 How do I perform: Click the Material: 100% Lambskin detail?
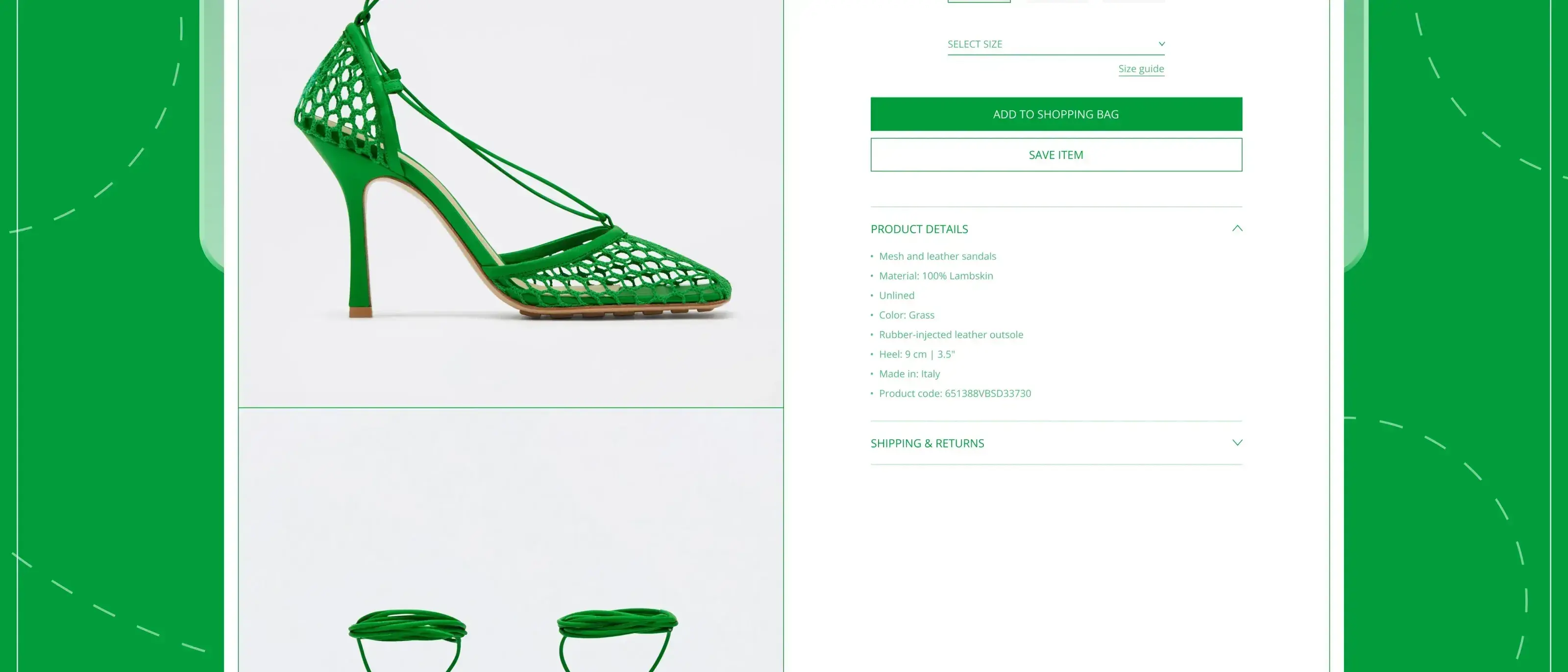point(935,276)
